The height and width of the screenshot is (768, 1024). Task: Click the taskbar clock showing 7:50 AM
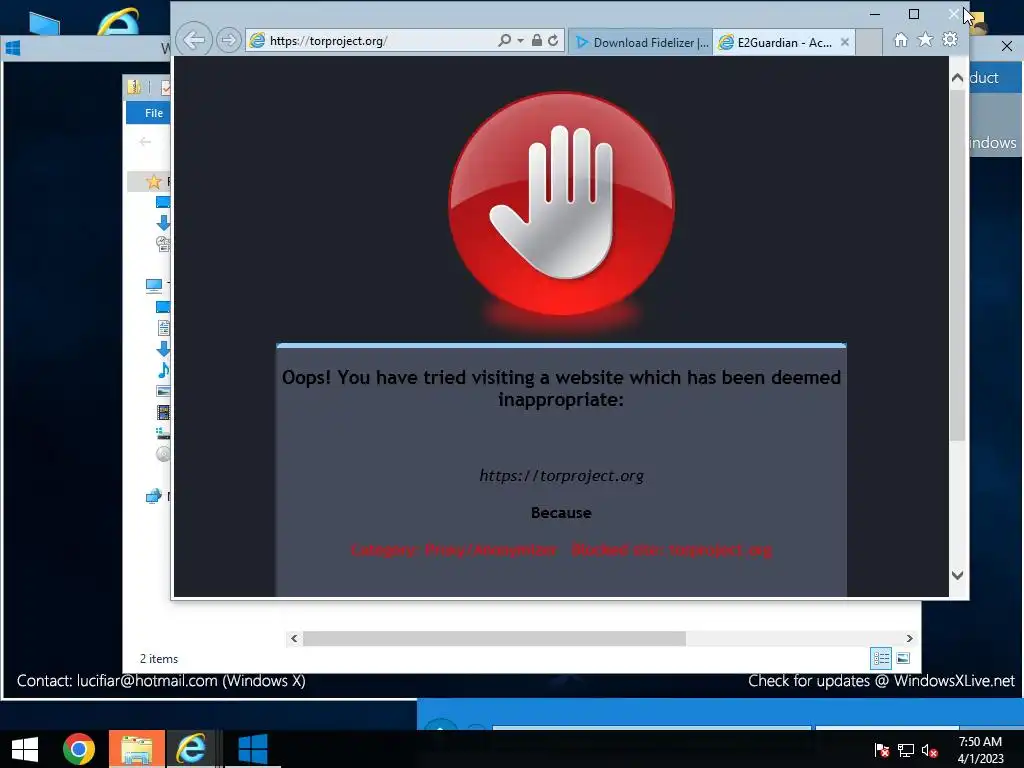point(980,750)
